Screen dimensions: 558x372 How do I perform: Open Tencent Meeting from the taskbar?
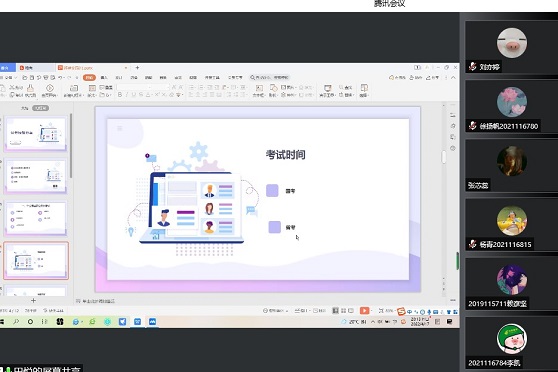pos(152,321)
